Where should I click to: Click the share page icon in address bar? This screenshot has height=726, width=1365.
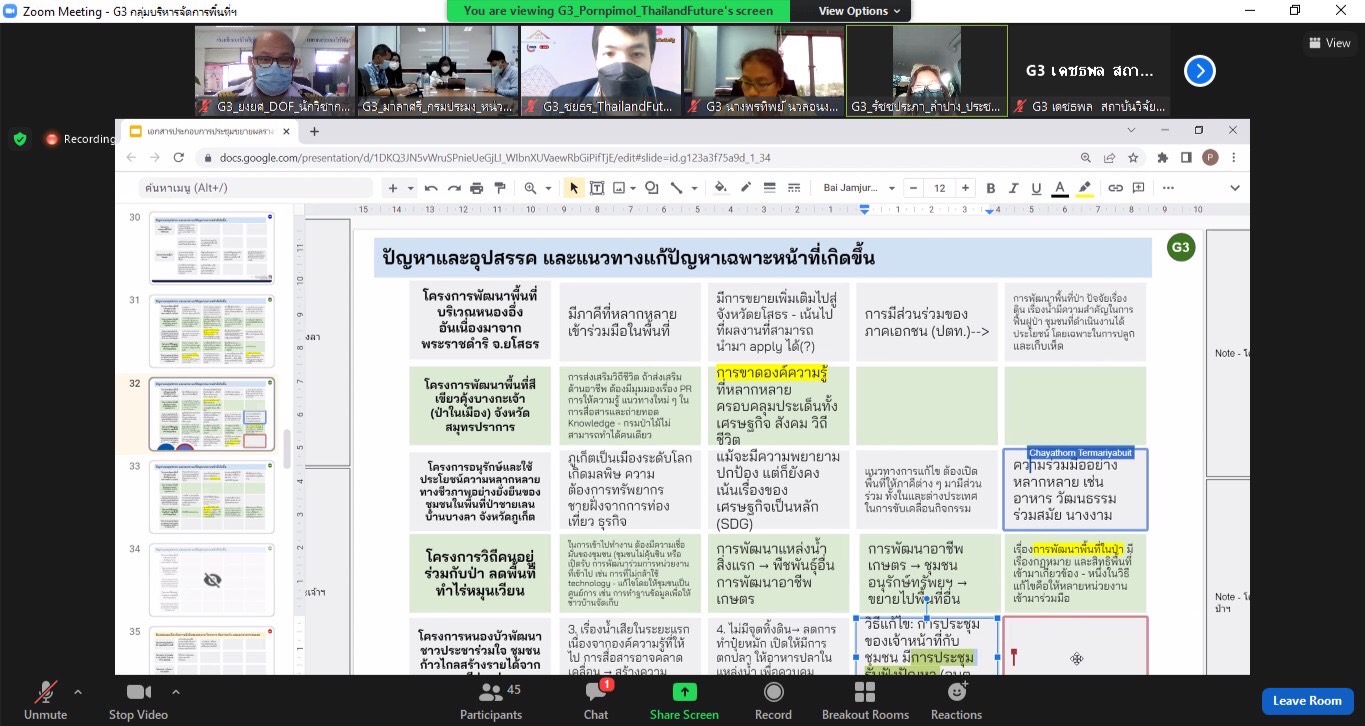tap(1109, 157)
